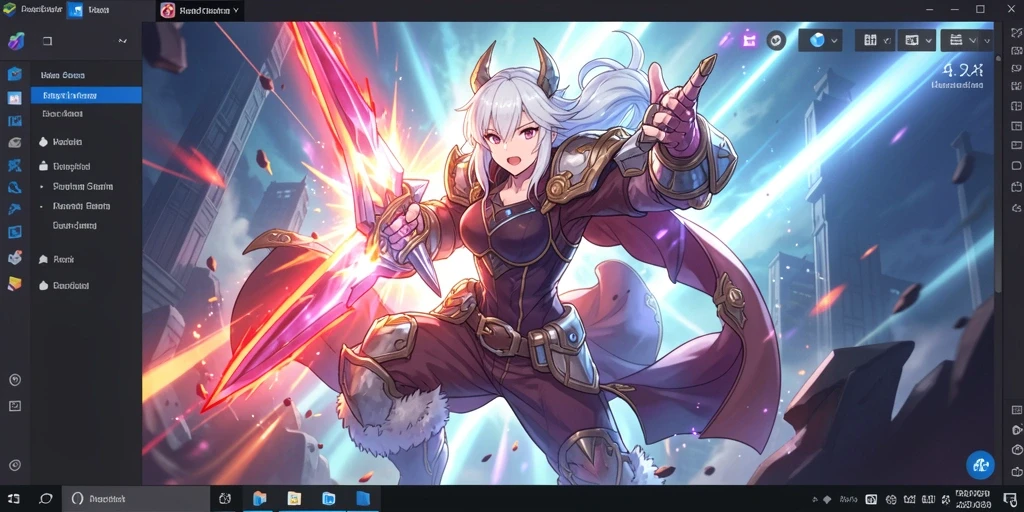
Task: Toggle the square checkbox in sidebar header
Action: coord(47,41)
